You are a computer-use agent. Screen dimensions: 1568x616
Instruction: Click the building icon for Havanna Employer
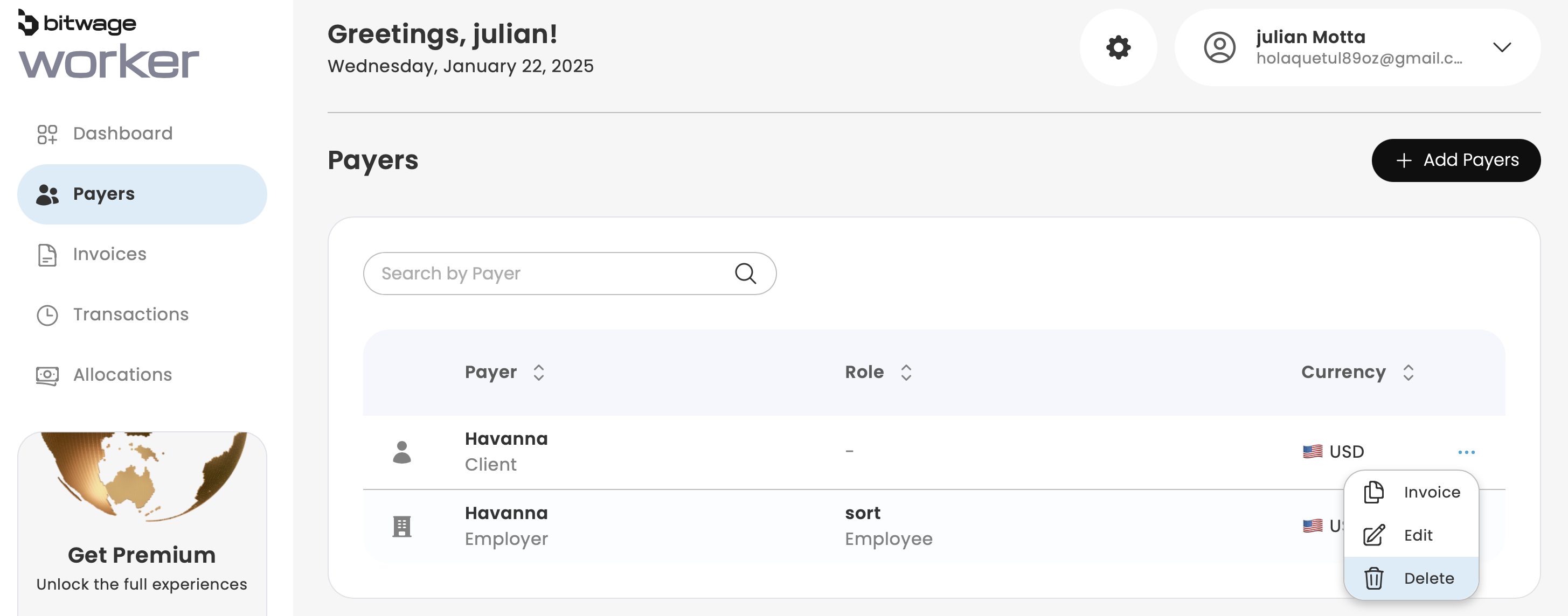[x=402, y=526]
